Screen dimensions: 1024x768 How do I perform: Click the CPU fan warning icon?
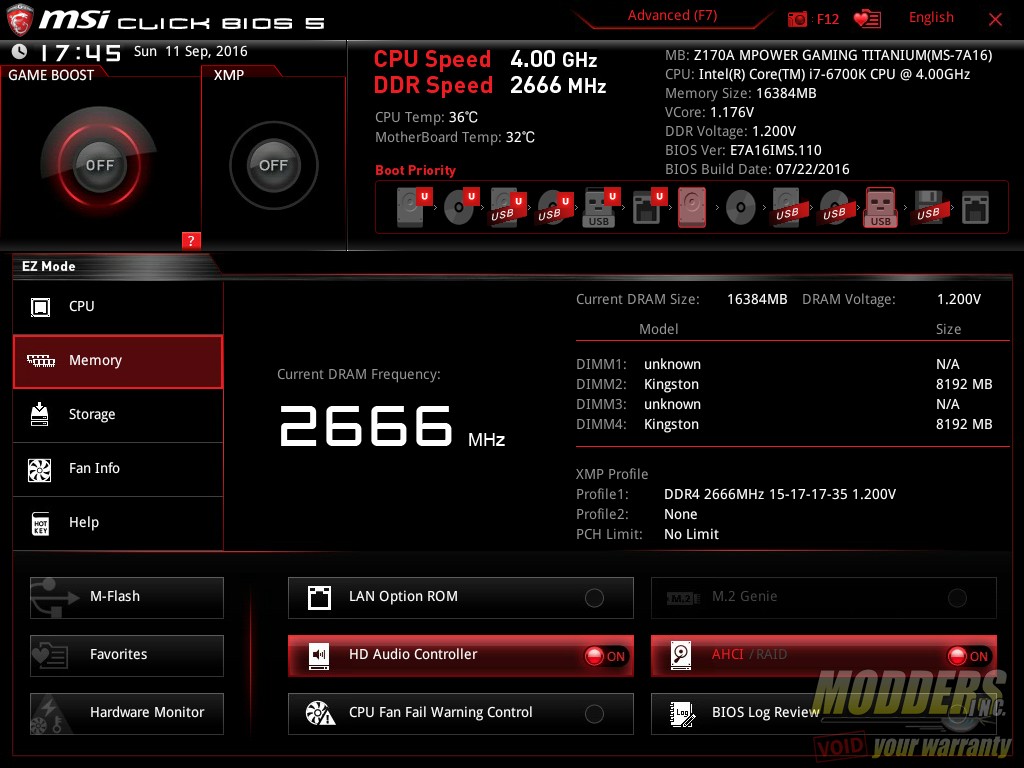click(x=320, y=713)
